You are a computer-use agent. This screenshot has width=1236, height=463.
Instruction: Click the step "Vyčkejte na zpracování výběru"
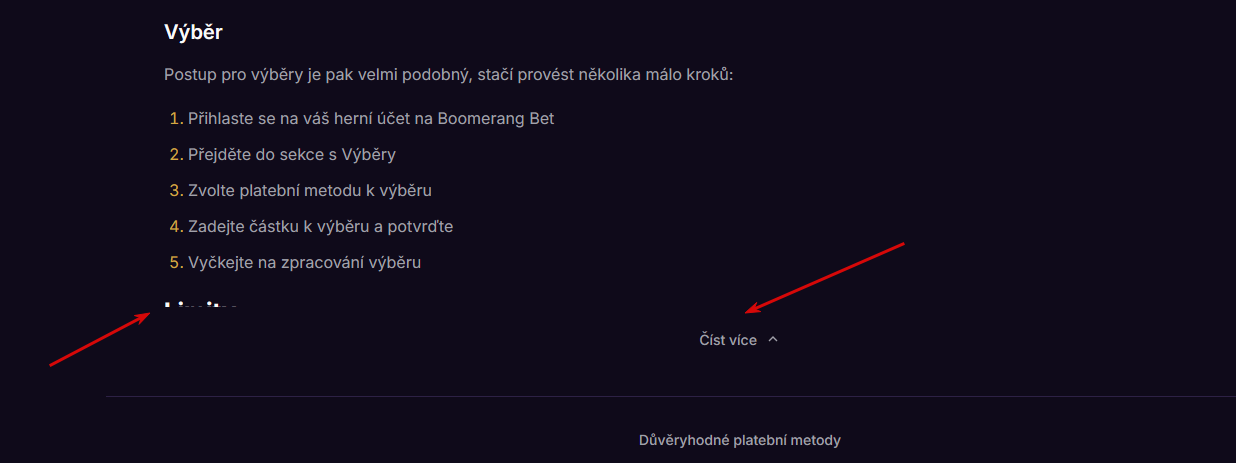(305, 263)
